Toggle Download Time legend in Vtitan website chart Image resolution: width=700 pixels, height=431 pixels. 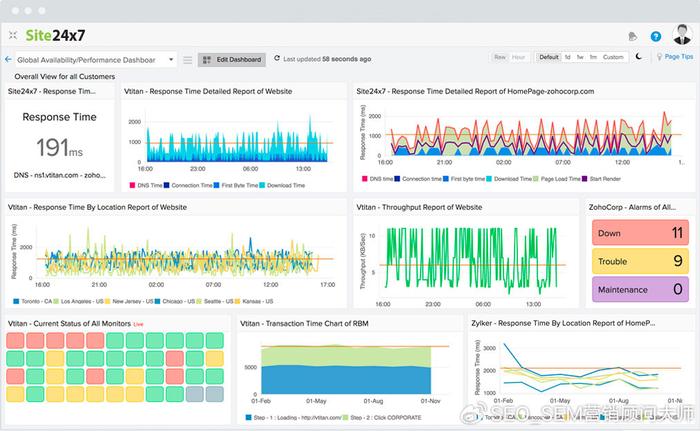point(282,185)
